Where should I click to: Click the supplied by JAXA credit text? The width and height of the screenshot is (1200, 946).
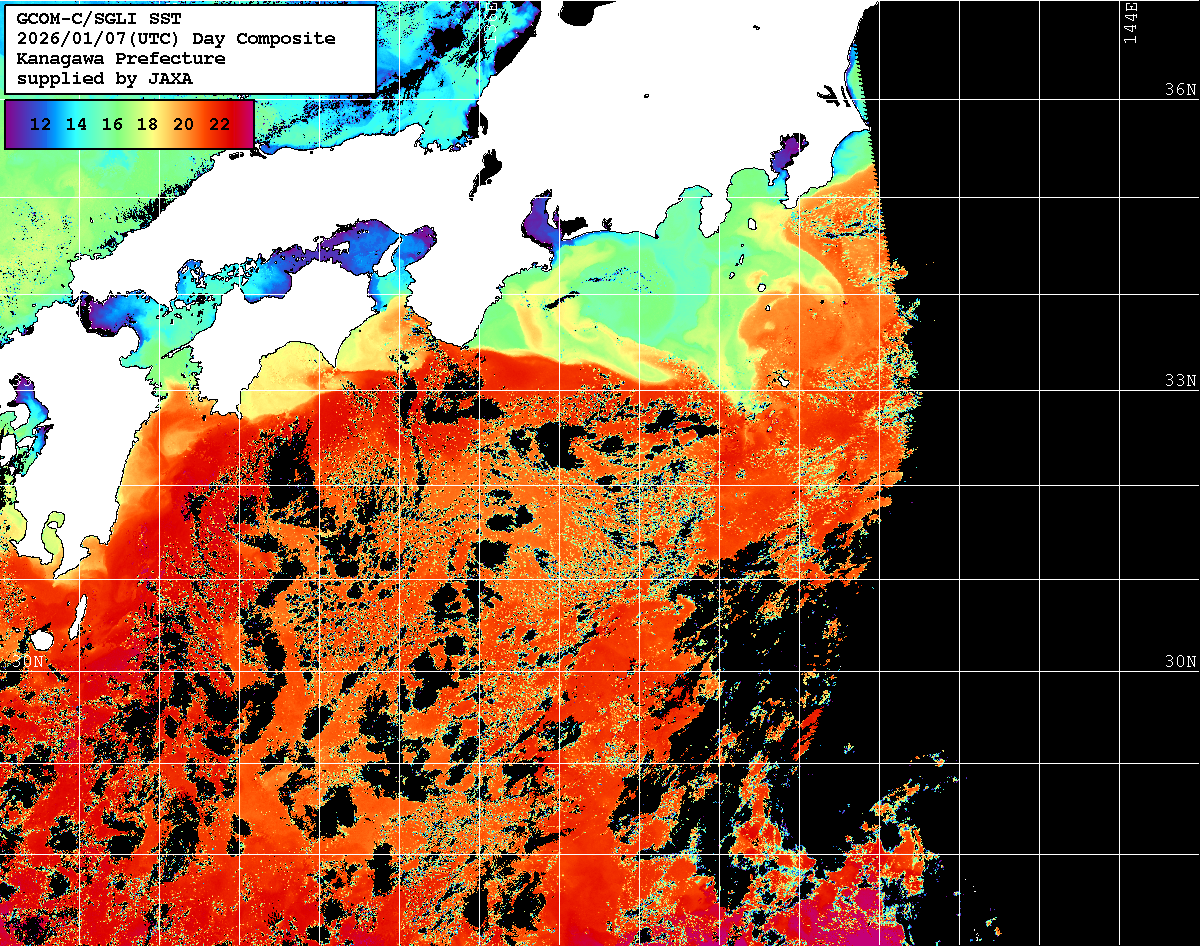click(105, 79)
